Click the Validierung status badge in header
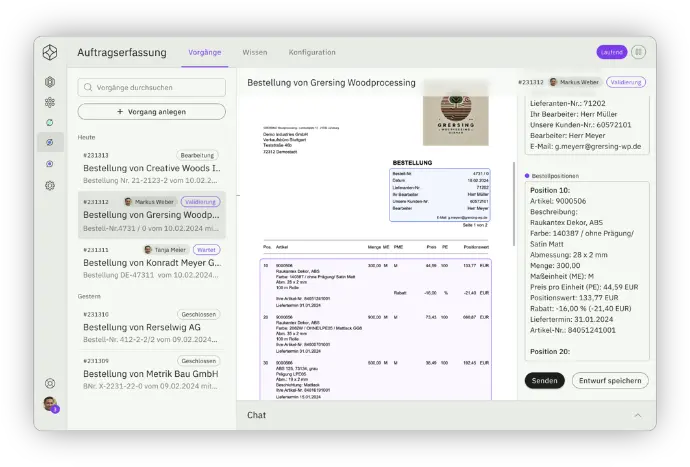Screen dimensions: 690x467 [x=626, y=82]
